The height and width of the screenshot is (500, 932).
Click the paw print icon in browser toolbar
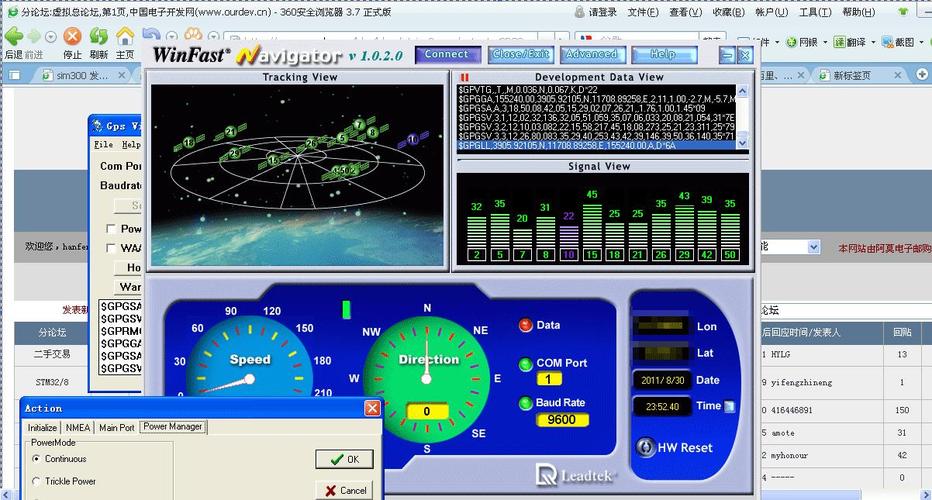pos(193,34)
